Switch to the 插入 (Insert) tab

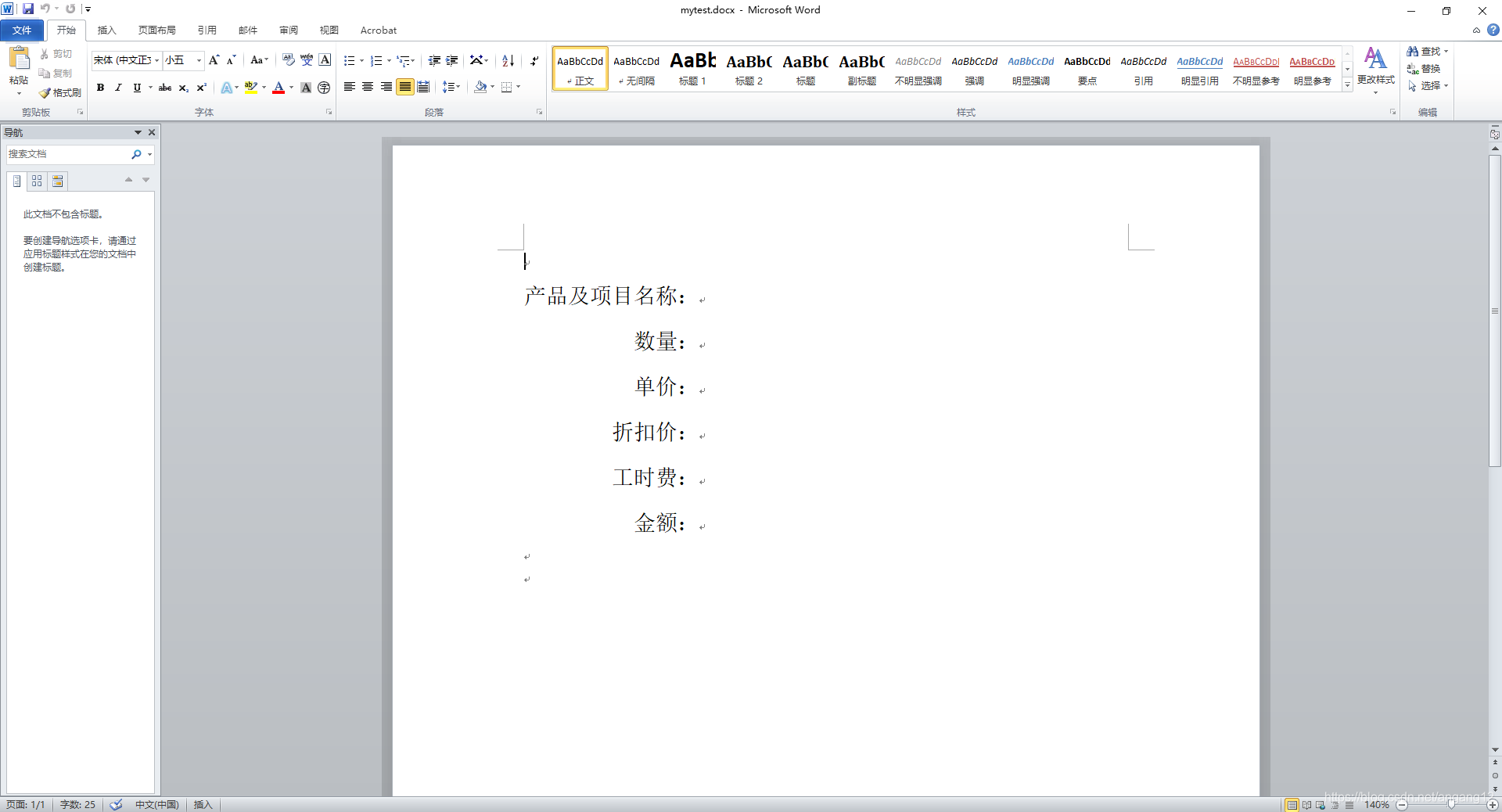coord(106,31)
